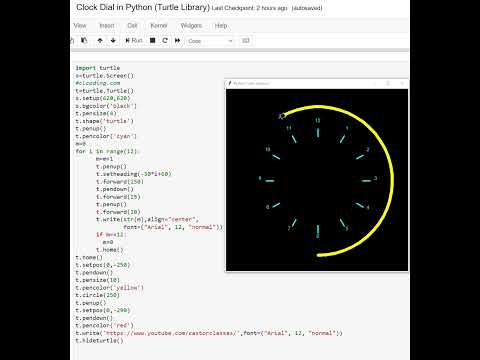This screenshot has width=480, height=360.
Task: Restart the kernel with the circular arrow icon
Action: pyautogui.click(x=165, y=40)
